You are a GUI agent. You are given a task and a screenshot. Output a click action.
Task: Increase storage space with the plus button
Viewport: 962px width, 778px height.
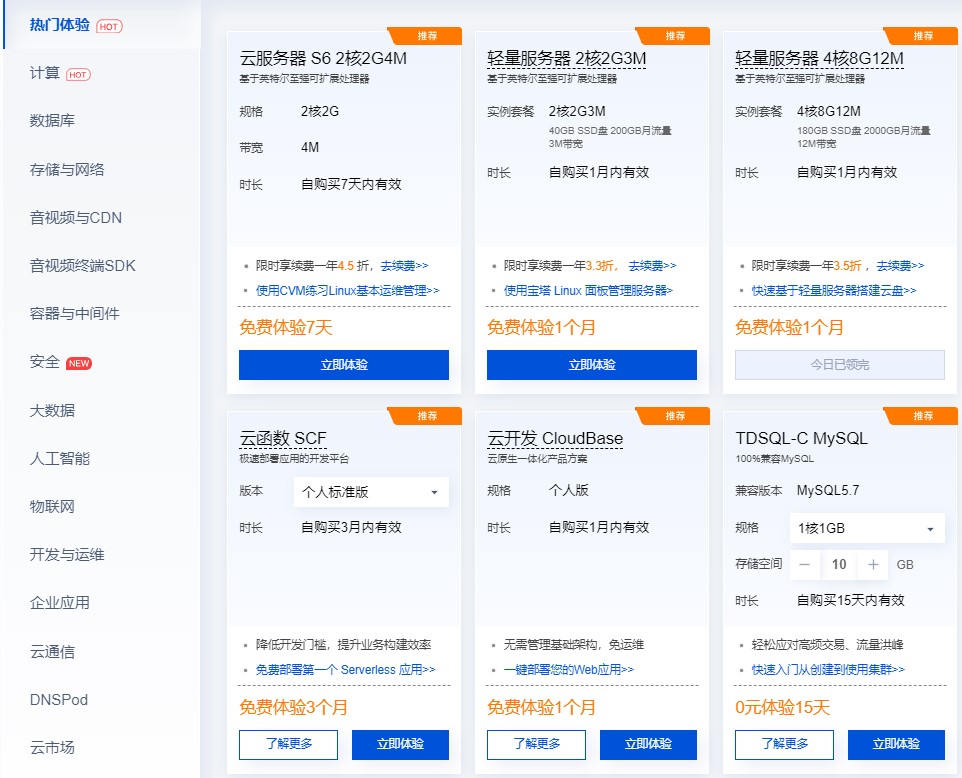point(873,564)
